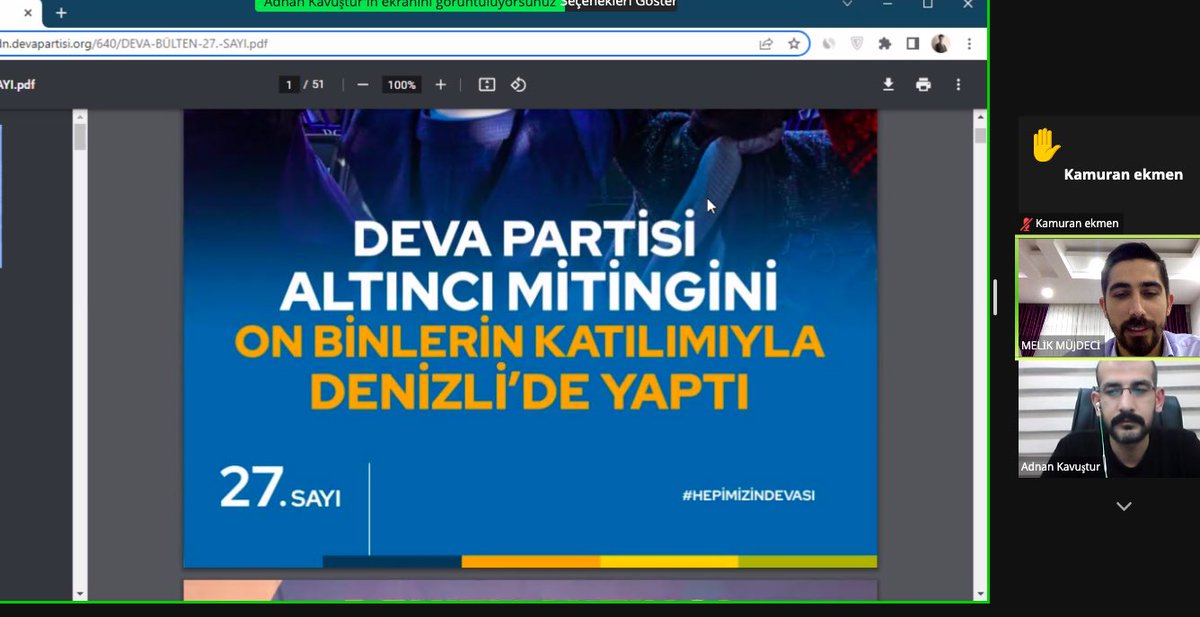Click the raised hand icon for Kamuran ekmen

pyautogui.click(x=1045, y=146)
